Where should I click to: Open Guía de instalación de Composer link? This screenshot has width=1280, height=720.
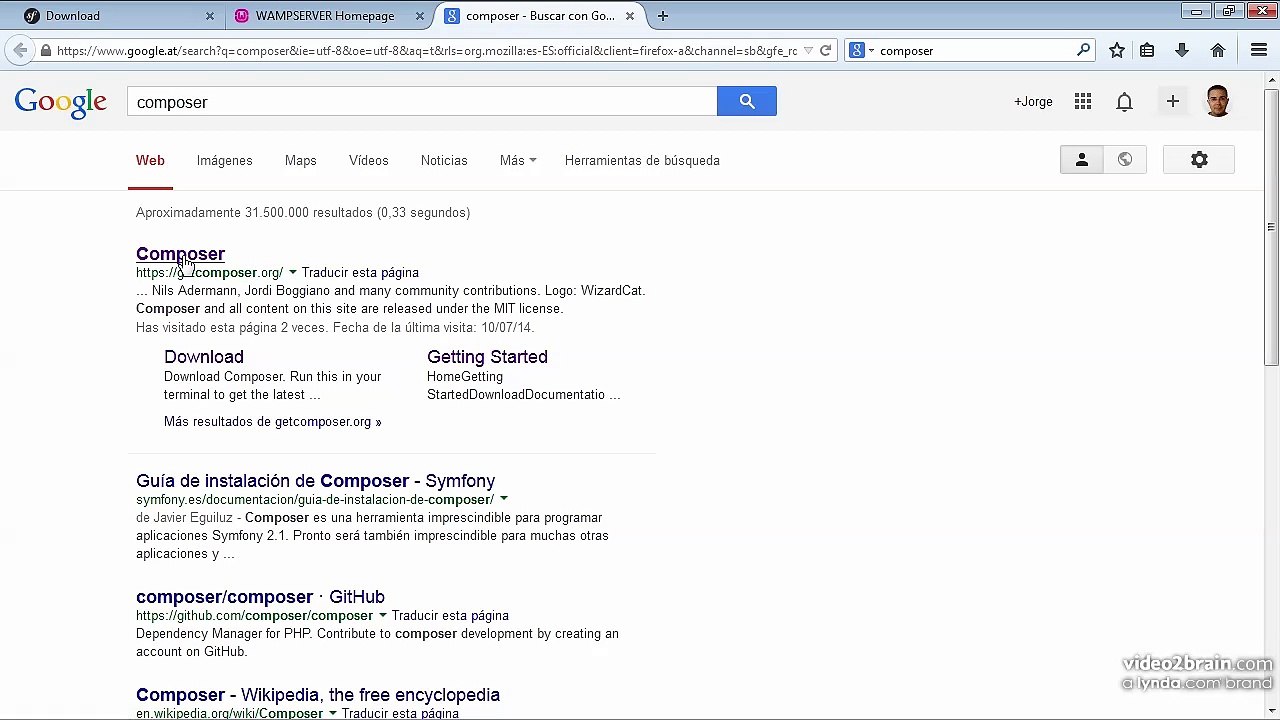[315, 481]
